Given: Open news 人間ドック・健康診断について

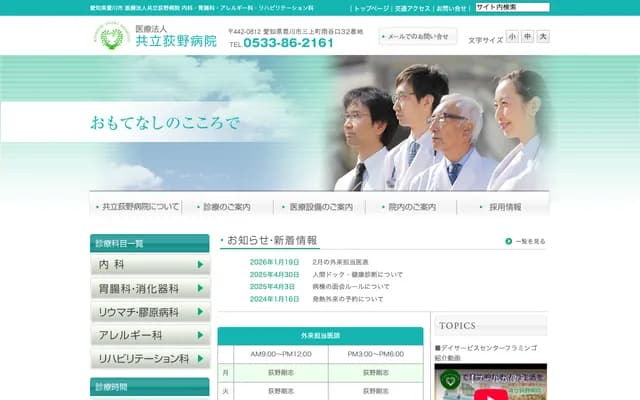Looking at the screenshot, I should tap(358, 274).
